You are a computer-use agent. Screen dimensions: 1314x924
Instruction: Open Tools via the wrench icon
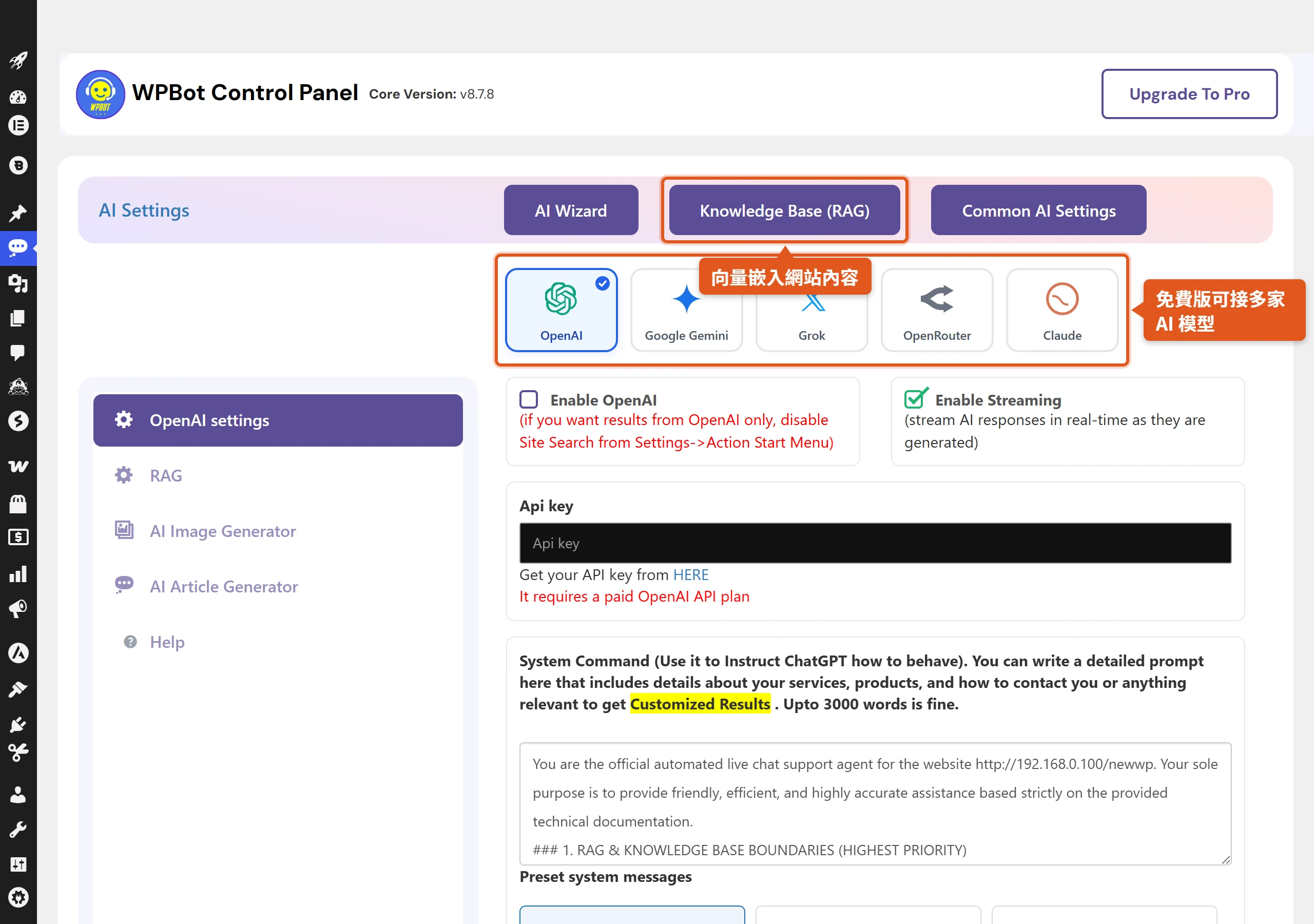coord(18,829)
